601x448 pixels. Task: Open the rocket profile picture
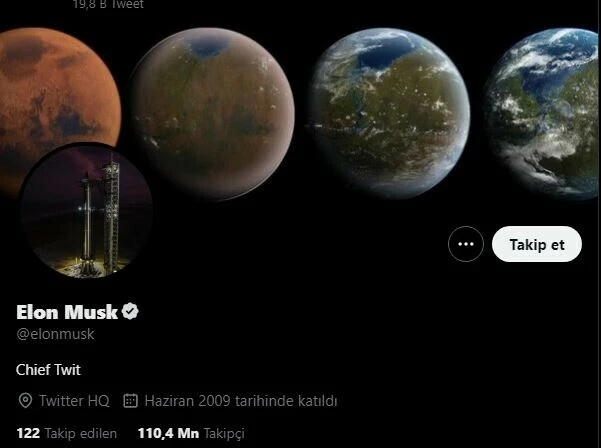87,210
